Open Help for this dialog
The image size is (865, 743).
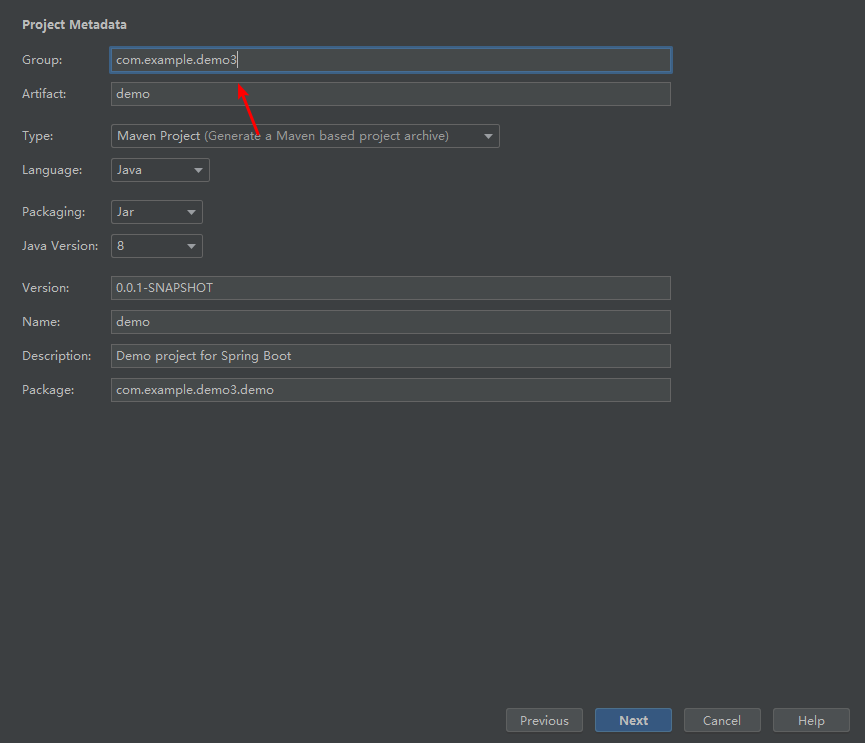[811, 720]
